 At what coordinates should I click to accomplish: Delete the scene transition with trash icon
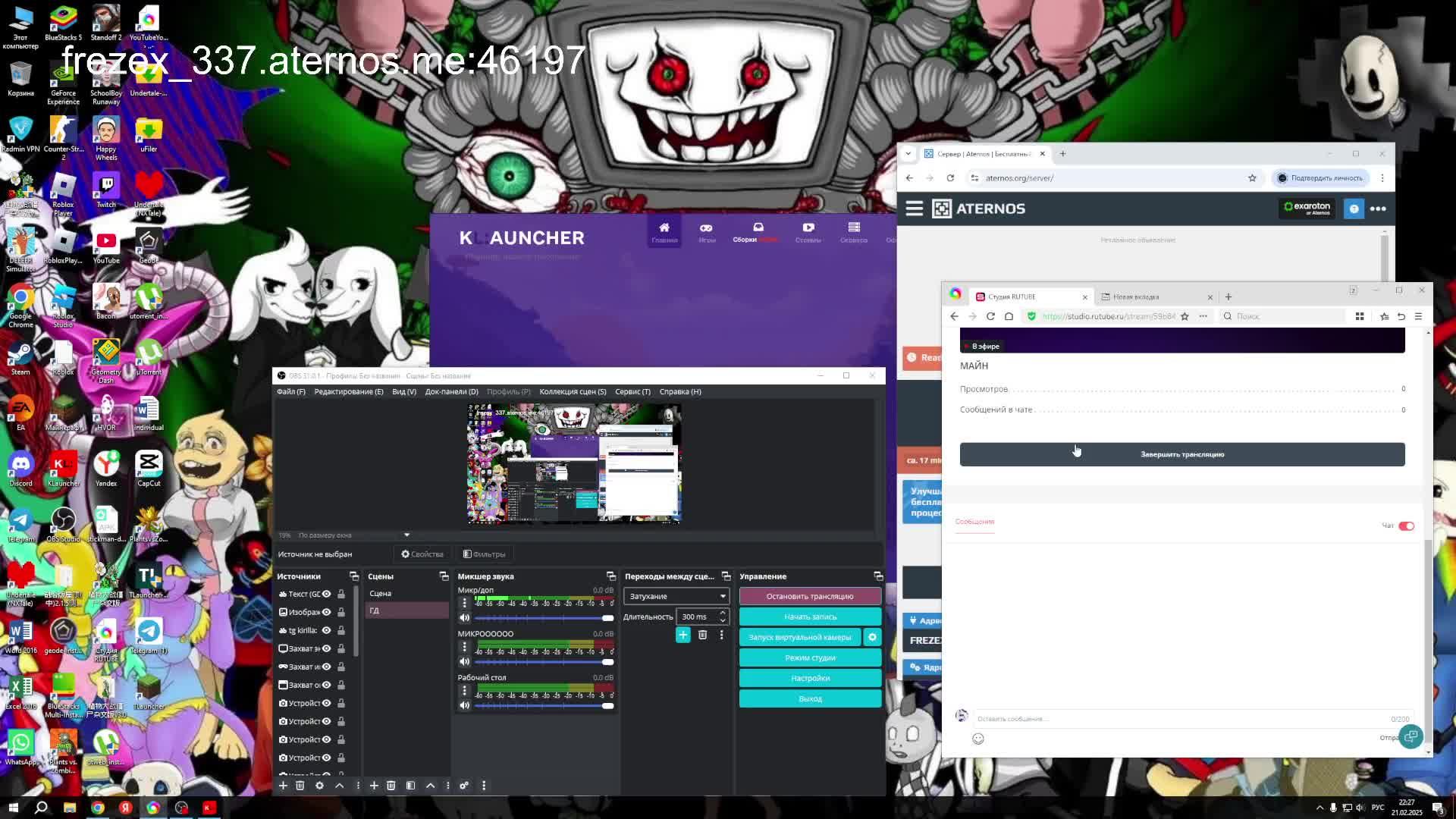coord(702,635)
